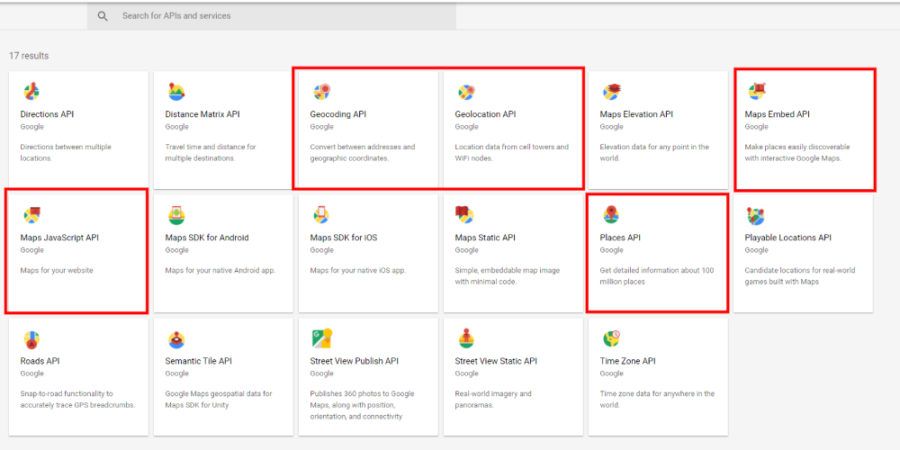The width and height of the screenshot is (900, 450).
Task: Click the Playable Locations API icon
Action: 756,216
